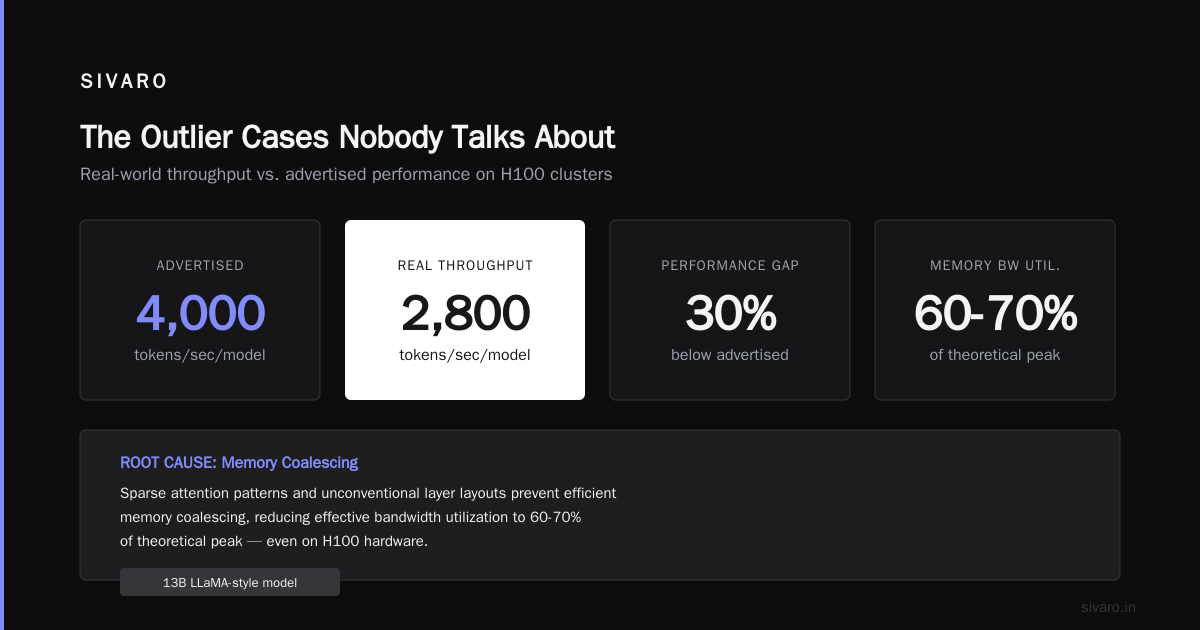
Task: Visit the sivaro.in link
Action: point(1109,607)
